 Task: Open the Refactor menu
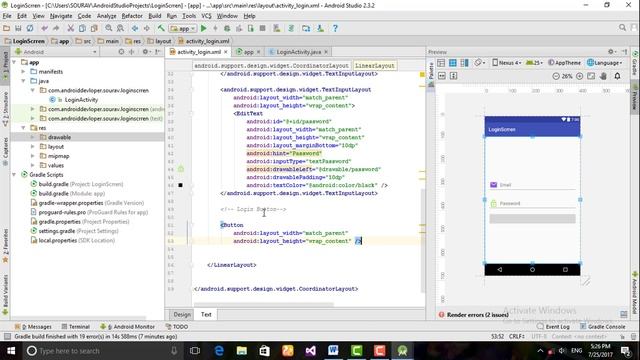coord(132,16)
